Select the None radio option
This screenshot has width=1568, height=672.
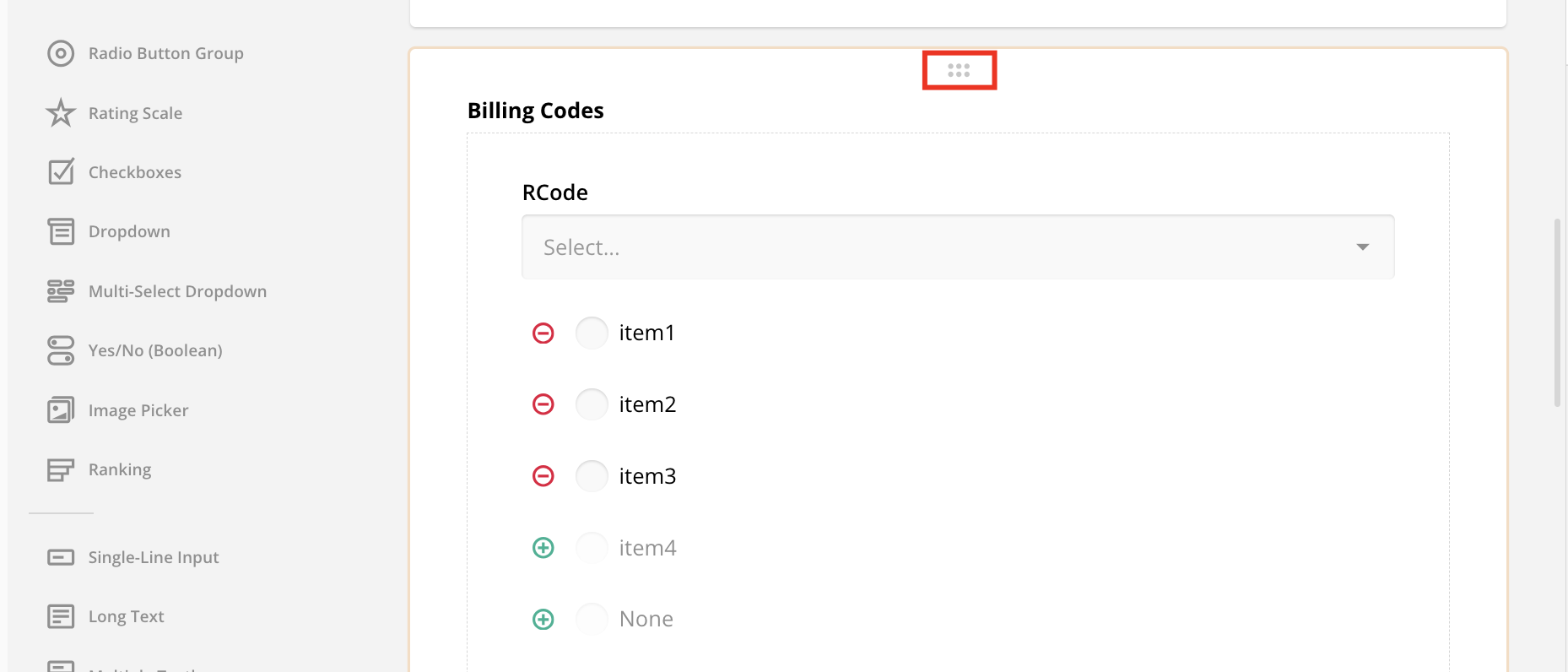tap(592, 619)
